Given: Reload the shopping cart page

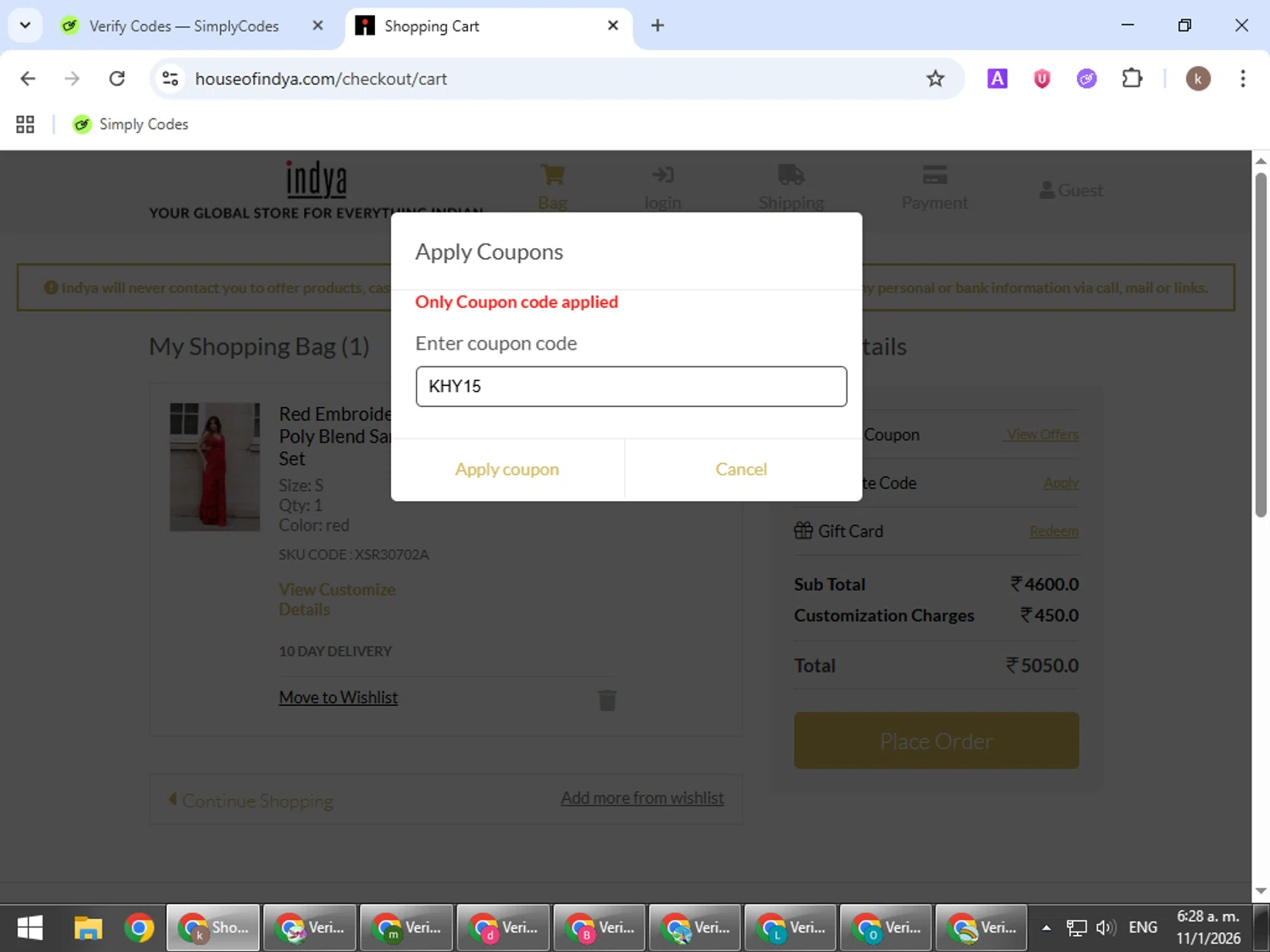Looking at the screenshot, I should point(117,79).
